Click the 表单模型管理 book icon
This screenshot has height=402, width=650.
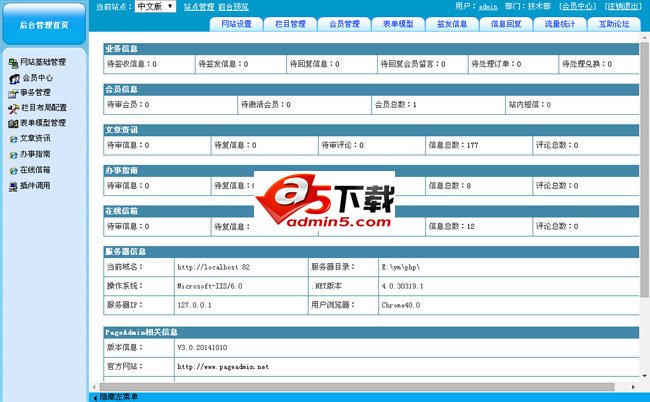[13, 124]
